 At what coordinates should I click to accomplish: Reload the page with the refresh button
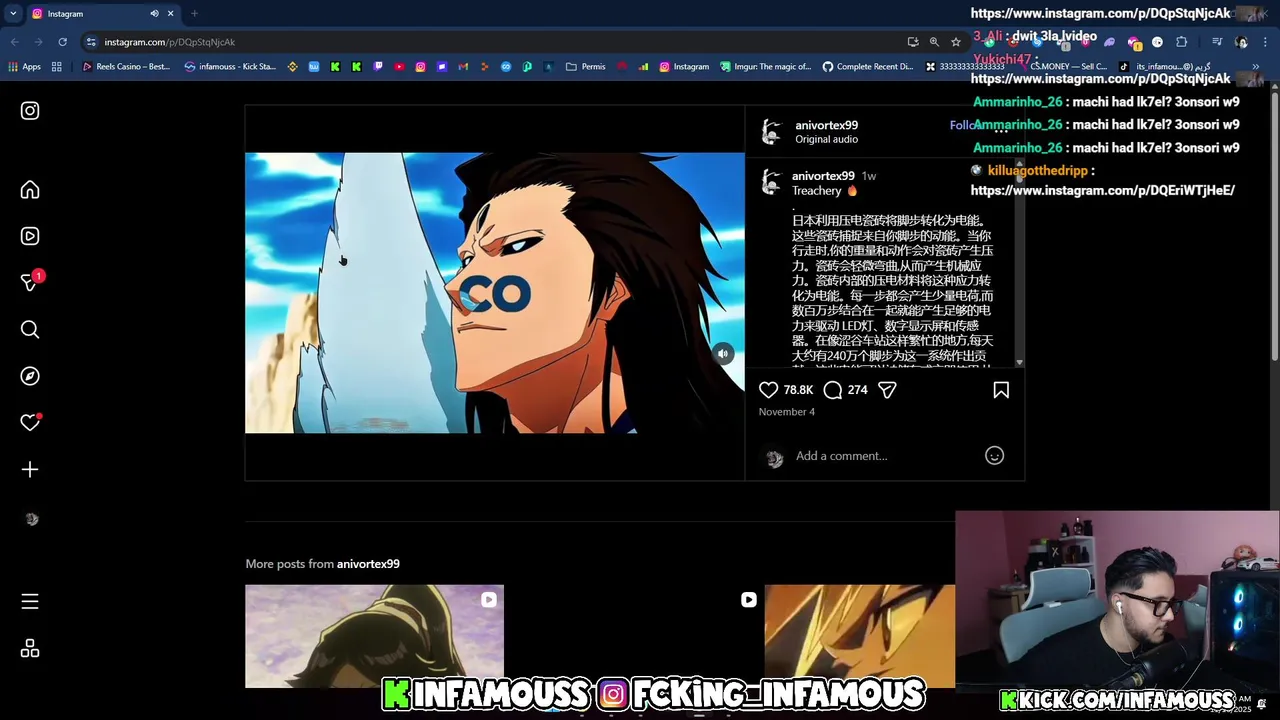[62, 42]
